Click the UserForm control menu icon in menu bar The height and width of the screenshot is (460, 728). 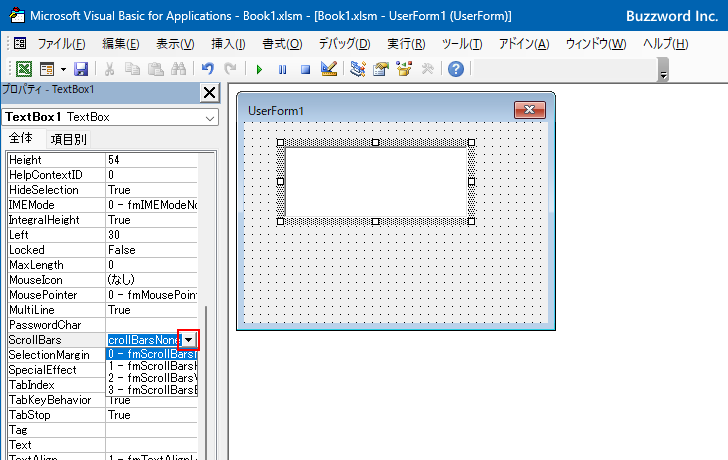[20, 44]
